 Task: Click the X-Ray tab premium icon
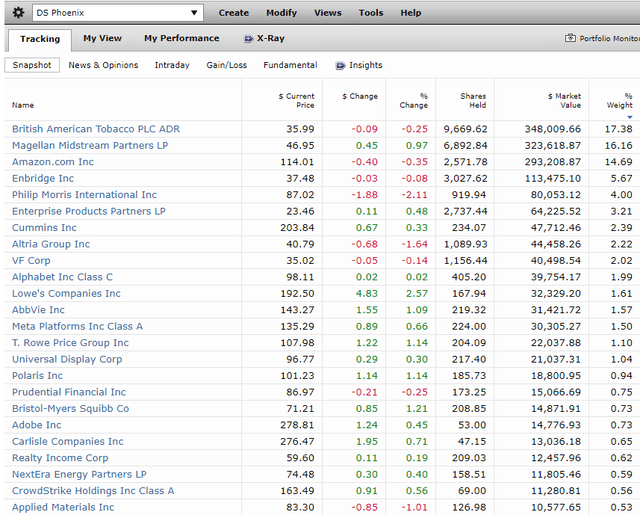coord(249,39)
